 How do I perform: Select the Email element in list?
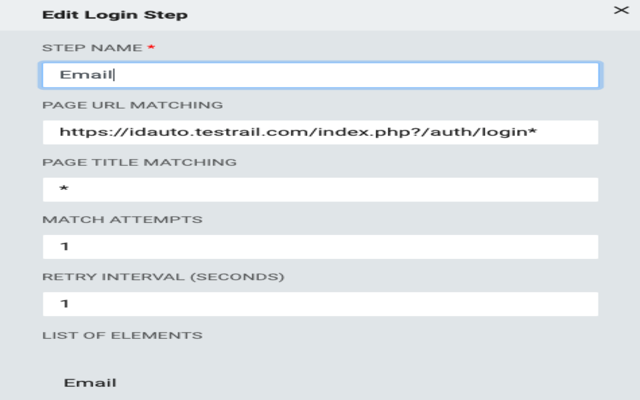point(90,383)
